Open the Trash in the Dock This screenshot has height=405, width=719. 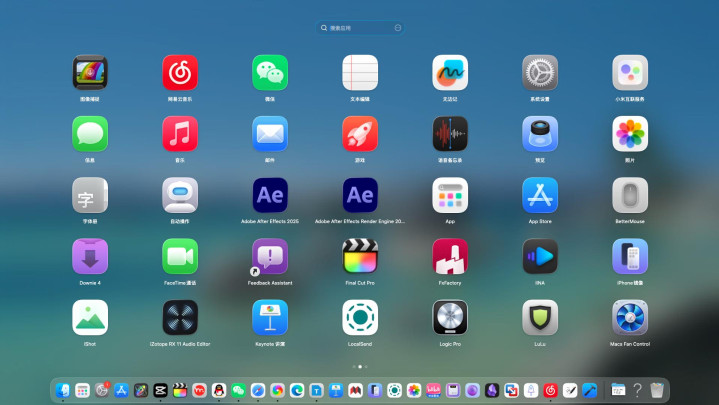tap(657, 390)
